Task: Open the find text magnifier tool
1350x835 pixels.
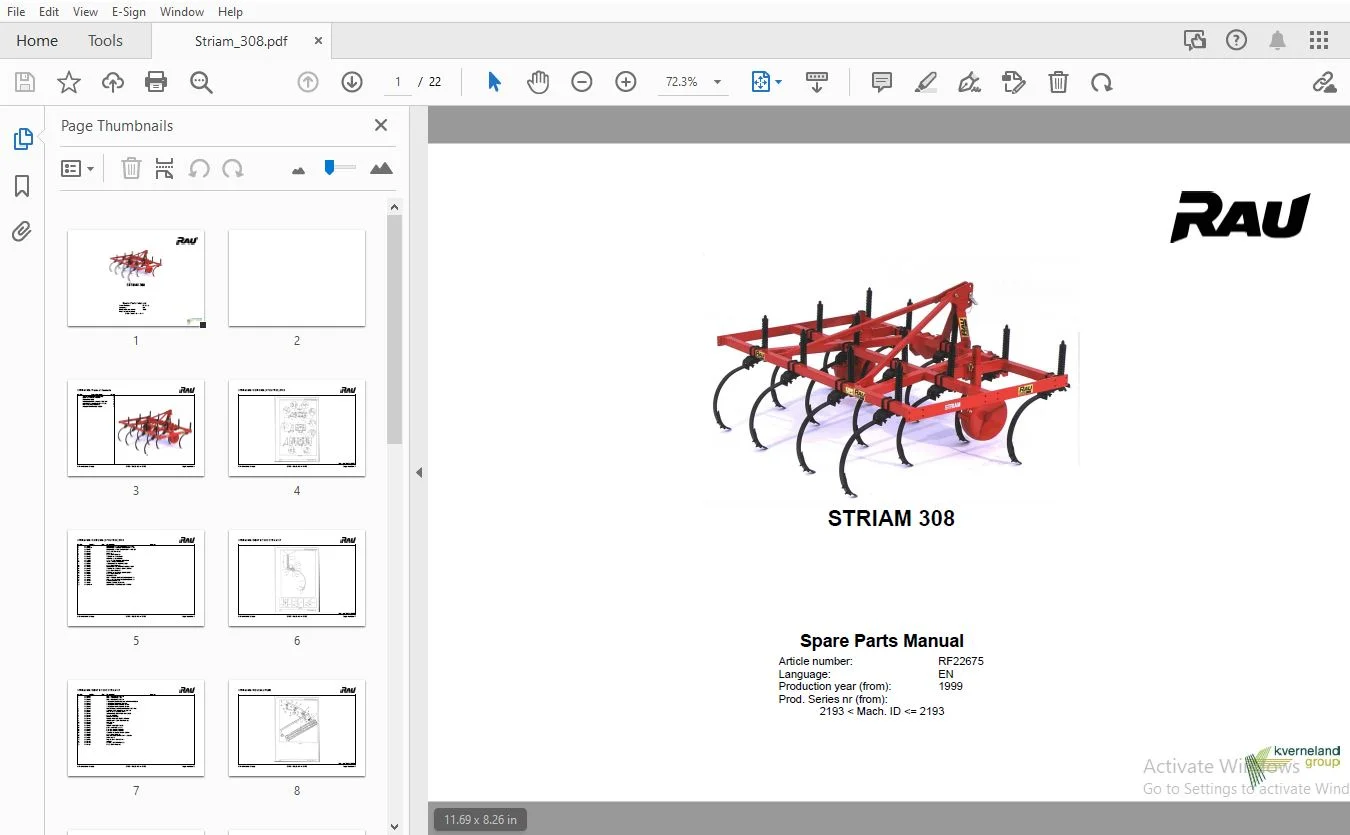Action: [201, 82]
